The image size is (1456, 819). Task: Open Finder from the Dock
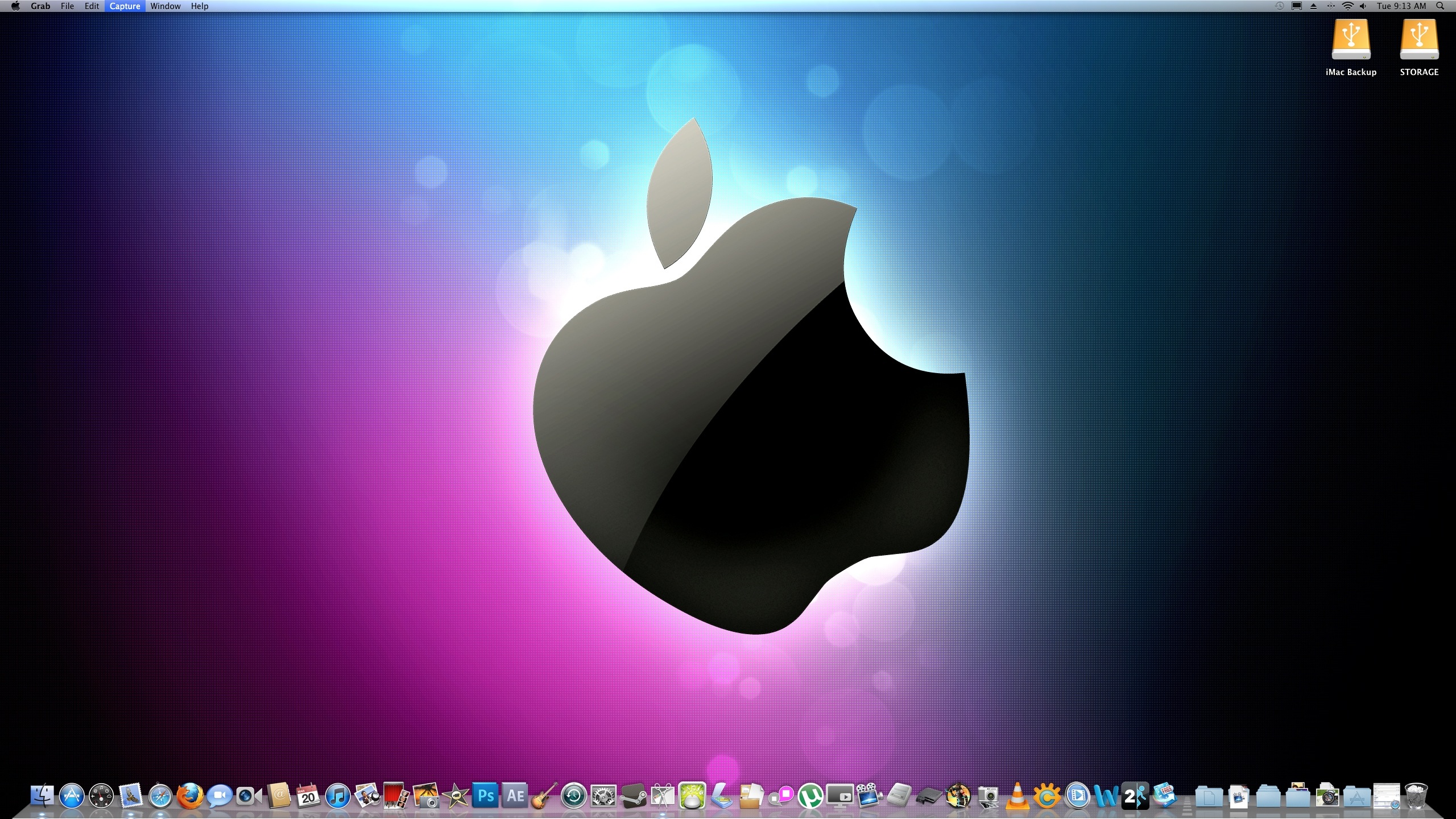tap(42, 796)
